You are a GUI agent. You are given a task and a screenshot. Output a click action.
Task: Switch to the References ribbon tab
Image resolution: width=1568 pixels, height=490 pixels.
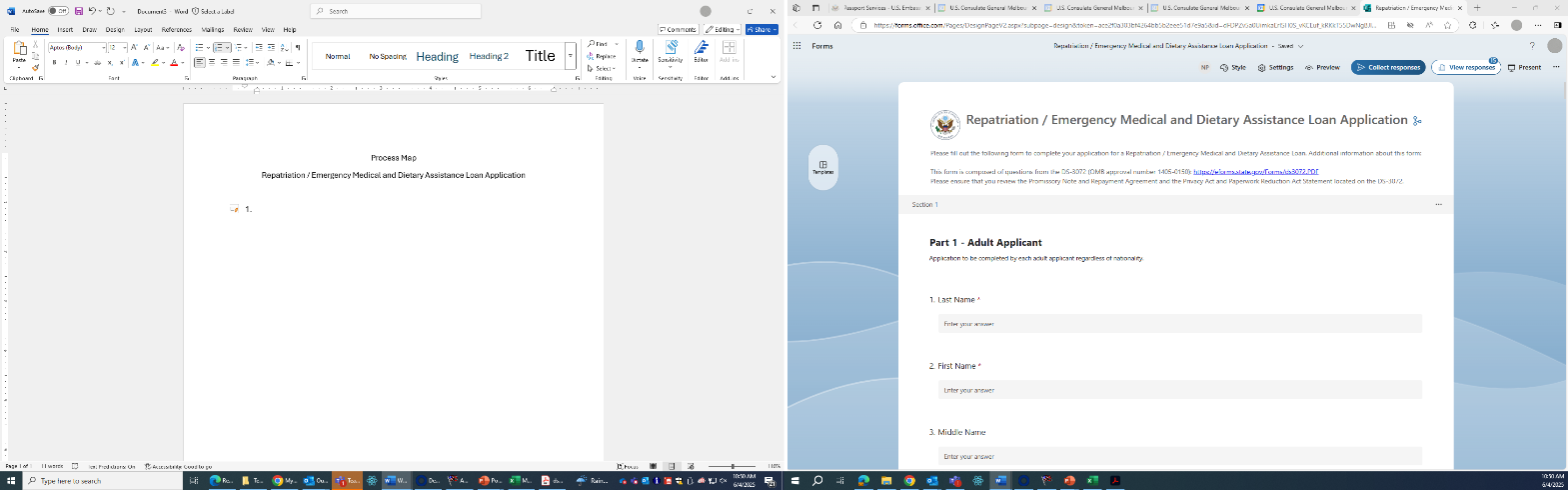(177, 30)
